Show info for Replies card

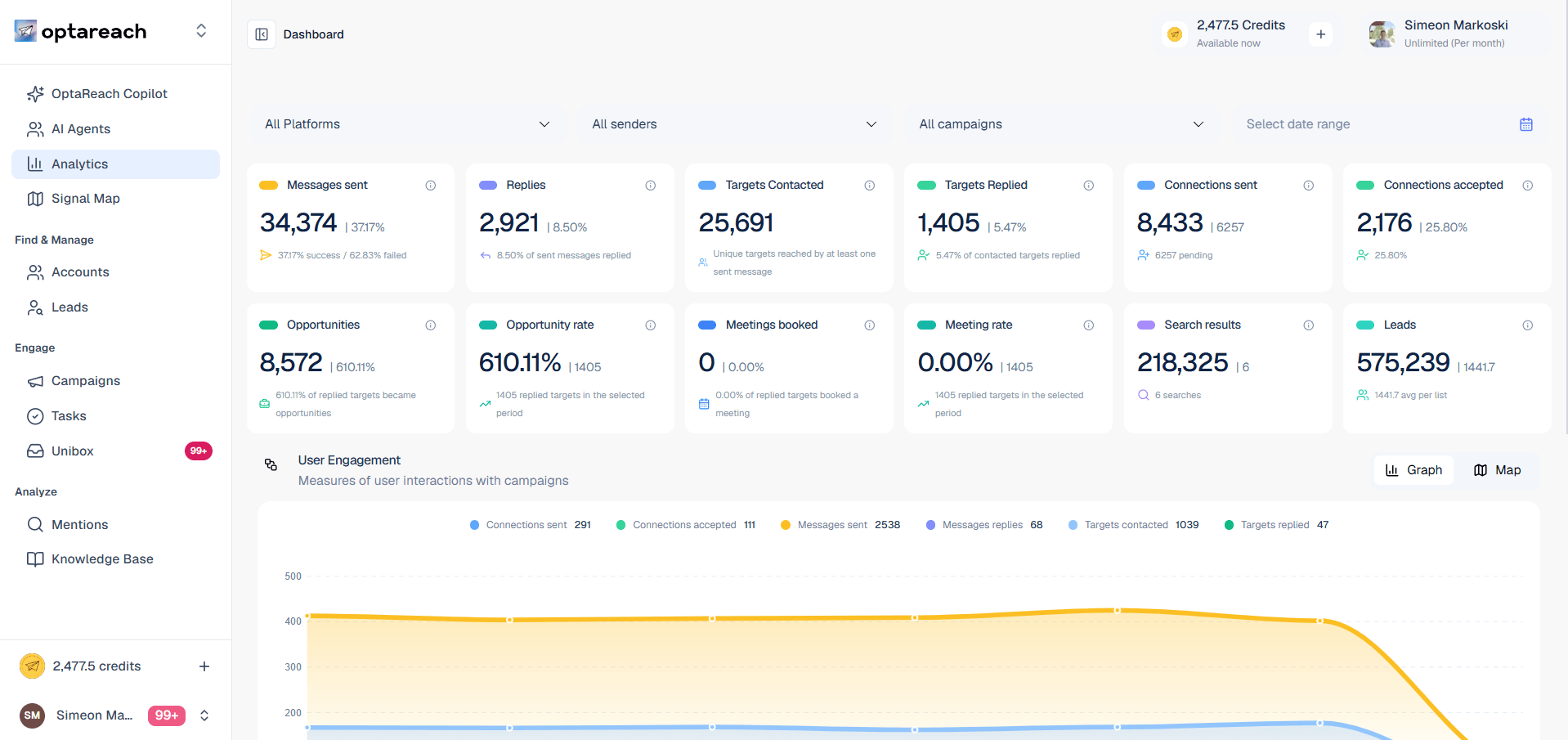(651, 186)
